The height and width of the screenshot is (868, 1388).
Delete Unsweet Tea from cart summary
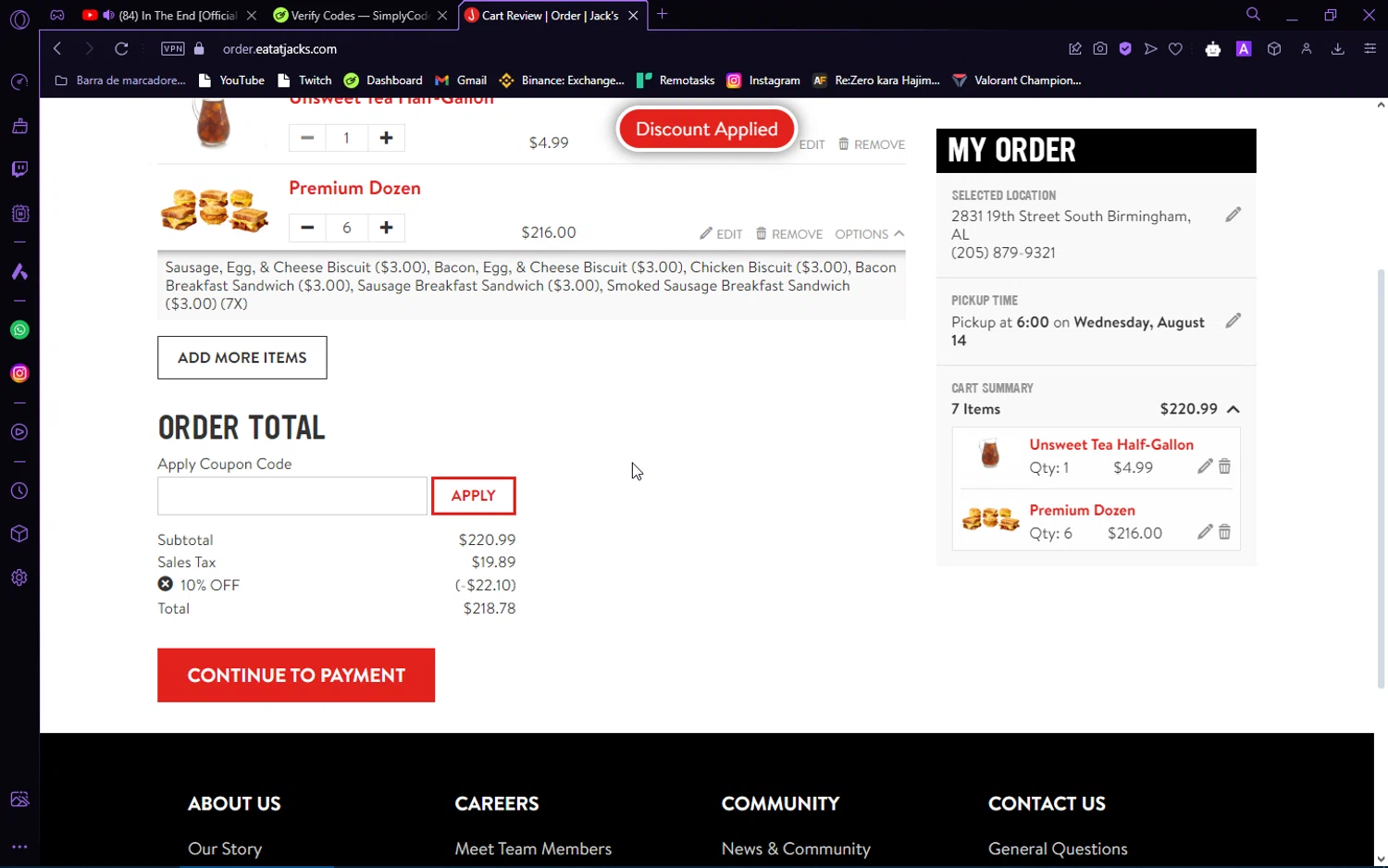pos(1224,466)
